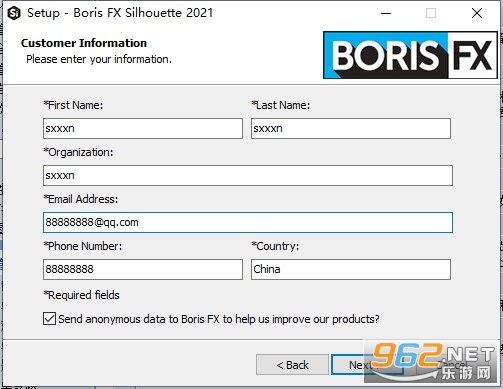
Task: Click the Phone Number field
Action: [x=143, y=269]
